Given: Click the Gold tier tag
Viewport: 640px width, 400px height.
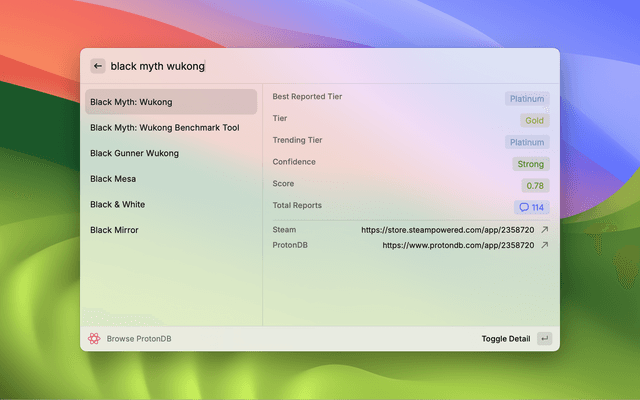Looking at the screenshot, I should coord(535,121).
